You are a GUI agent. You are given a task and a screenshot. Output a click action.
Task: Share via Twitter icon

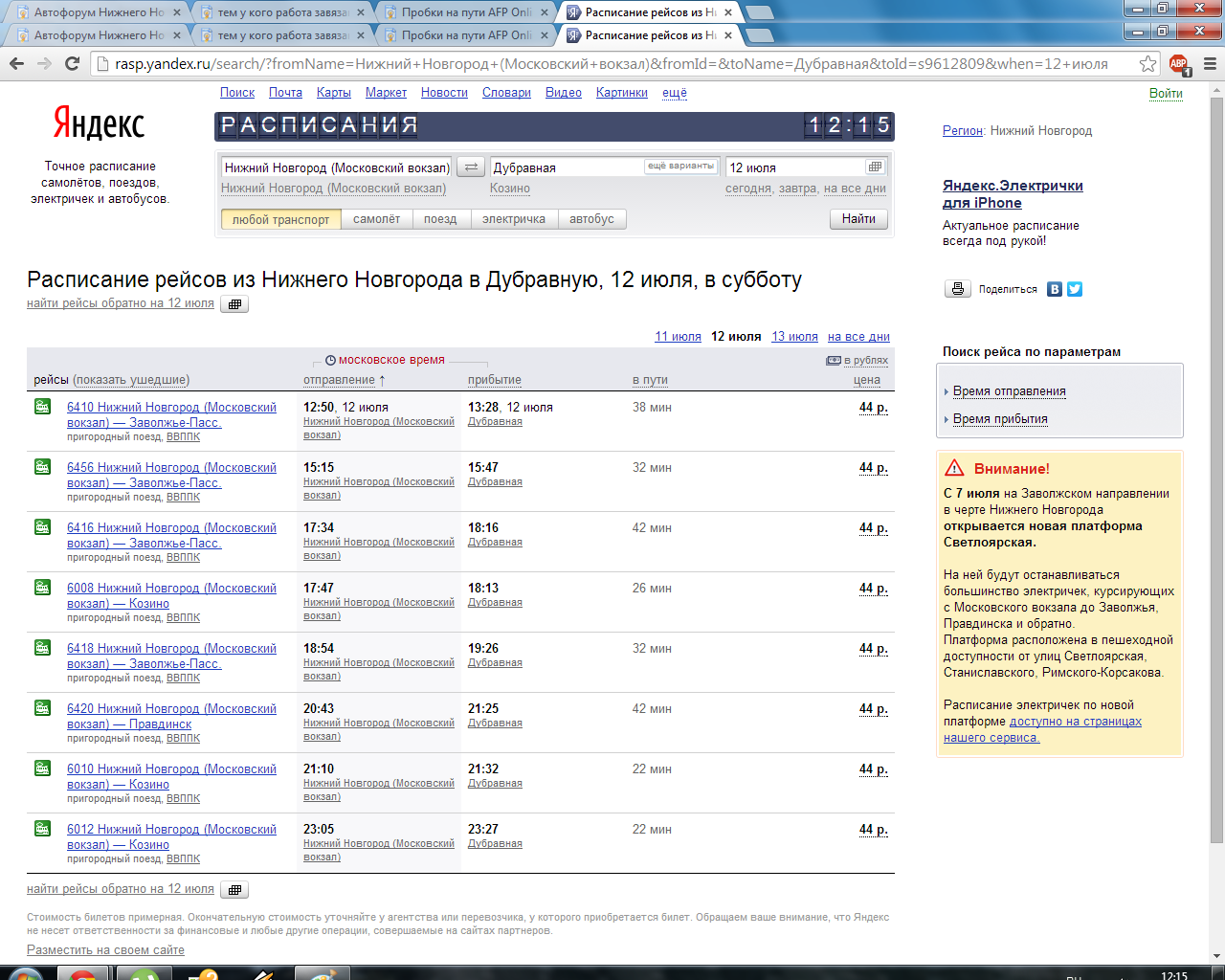[1075, 289]
